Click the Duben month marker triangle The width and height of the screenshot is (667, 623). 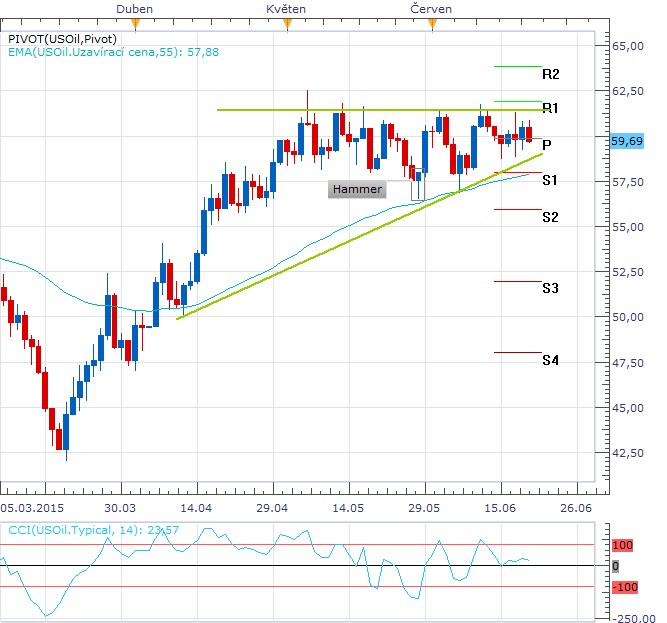[134, 23]
